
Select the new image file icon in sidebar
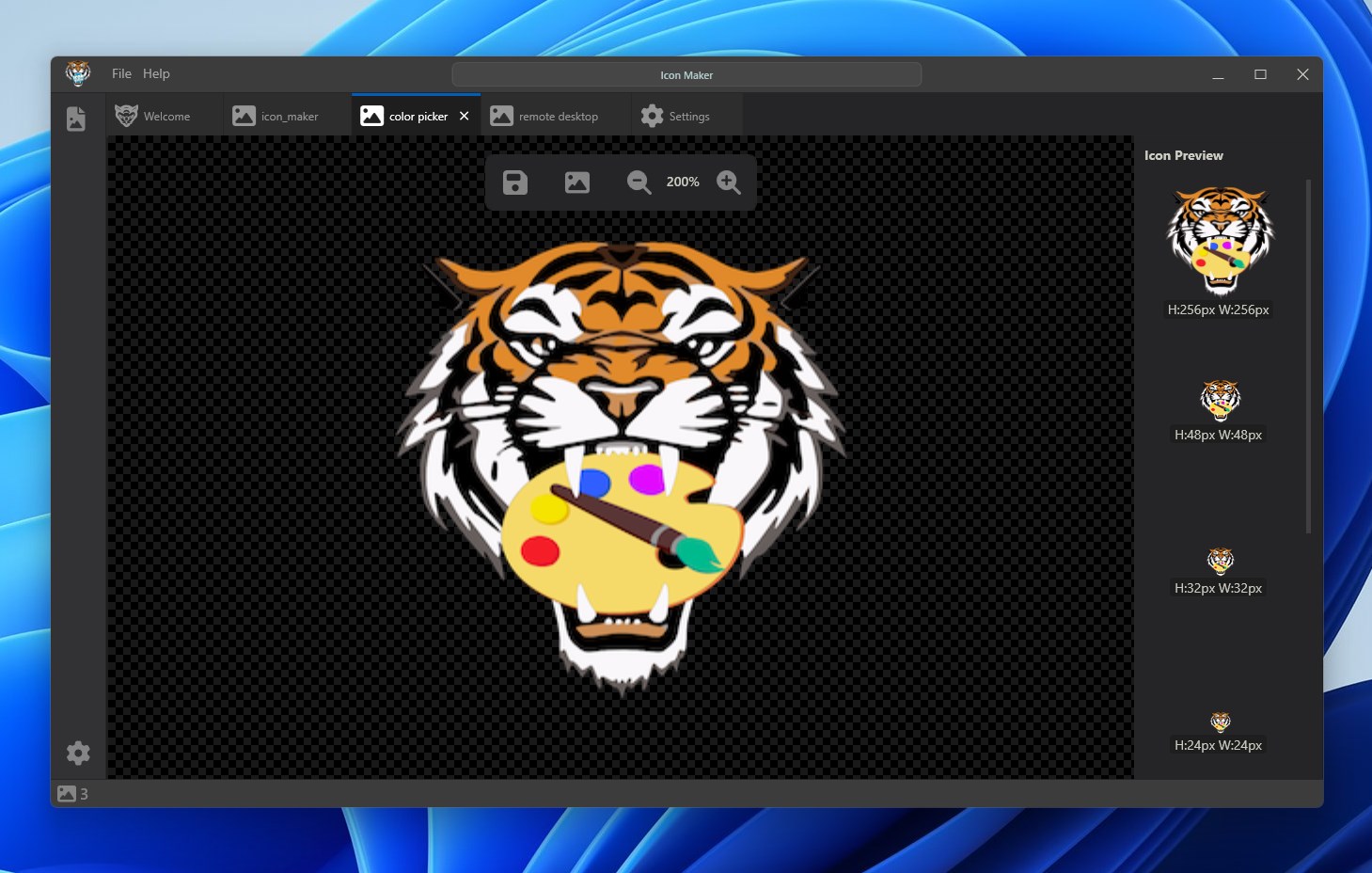(x=77, y=119)
